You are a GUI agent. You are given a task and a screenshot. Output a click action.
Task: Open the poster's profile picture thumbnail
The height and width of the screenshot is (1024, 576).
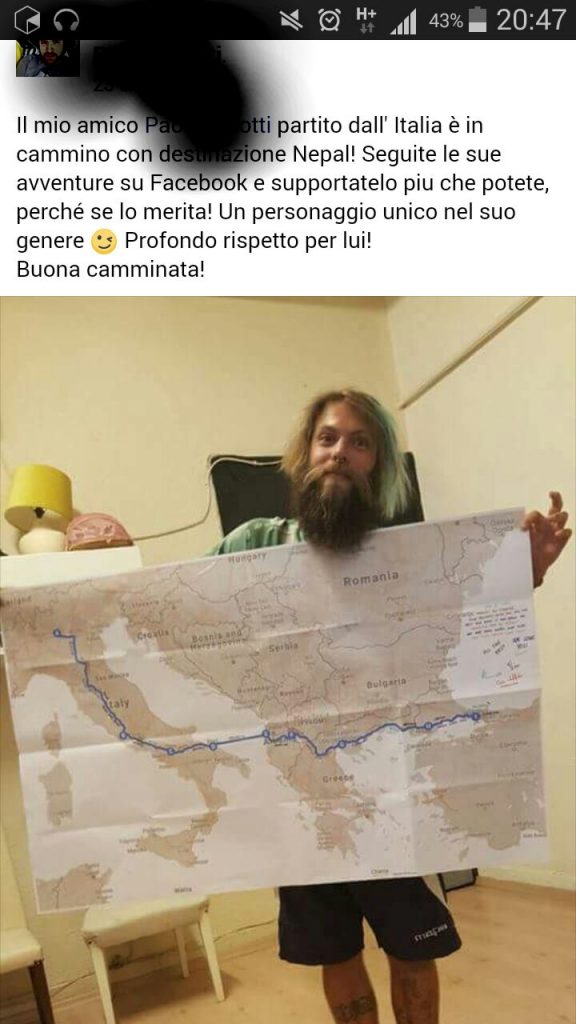coord(48,58)
